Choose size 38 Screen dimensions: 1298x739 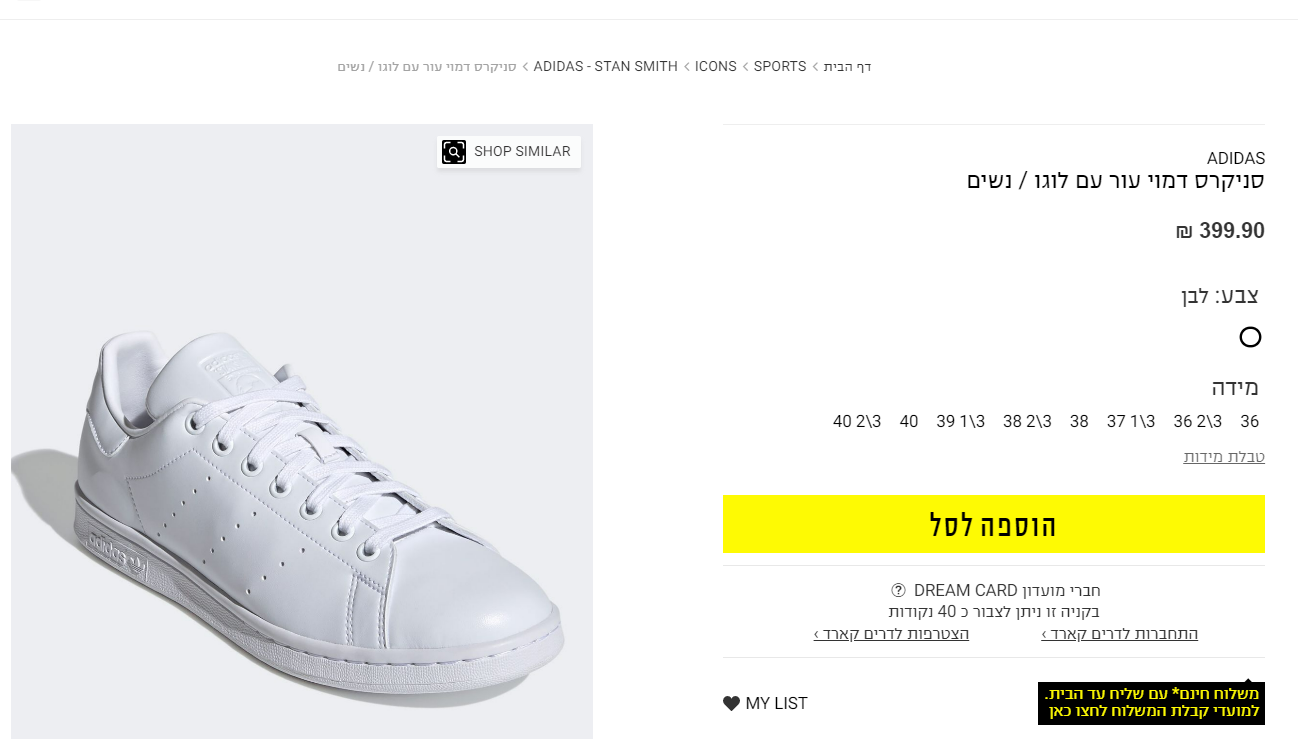pyautogui.click(x=1079, y=422)
